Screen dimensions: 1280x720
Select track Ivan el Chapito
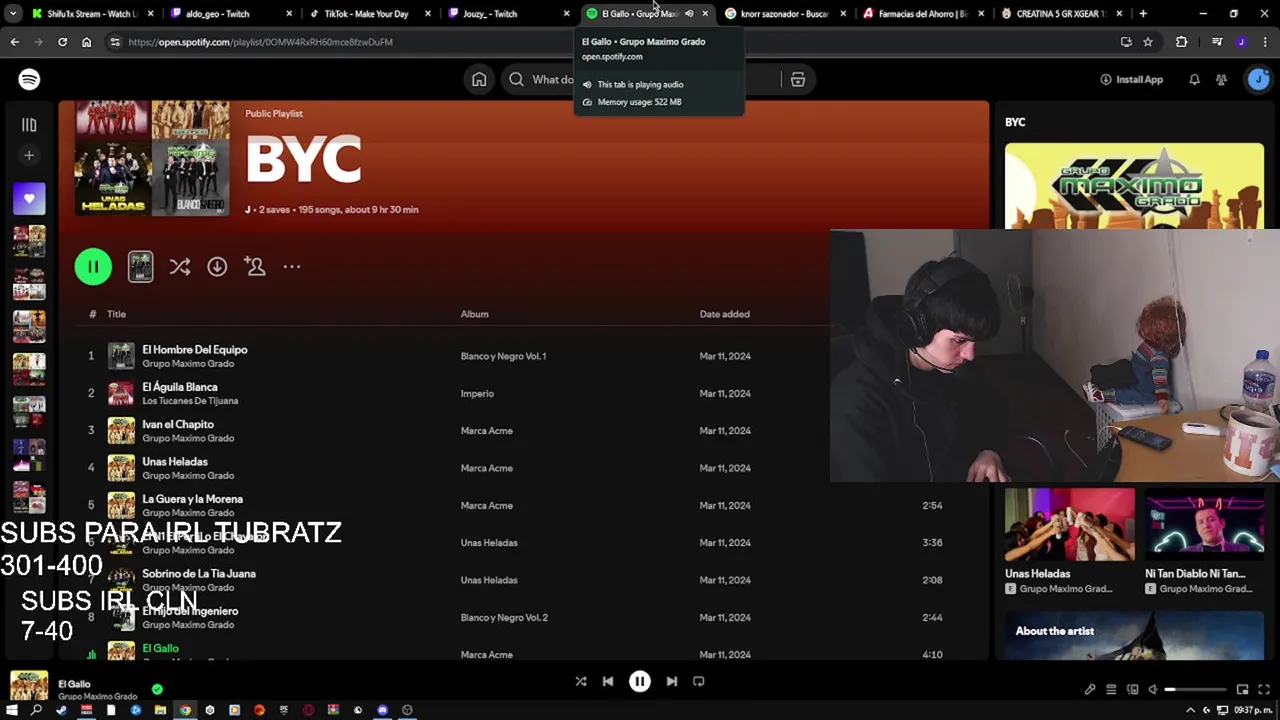point(178,424)
